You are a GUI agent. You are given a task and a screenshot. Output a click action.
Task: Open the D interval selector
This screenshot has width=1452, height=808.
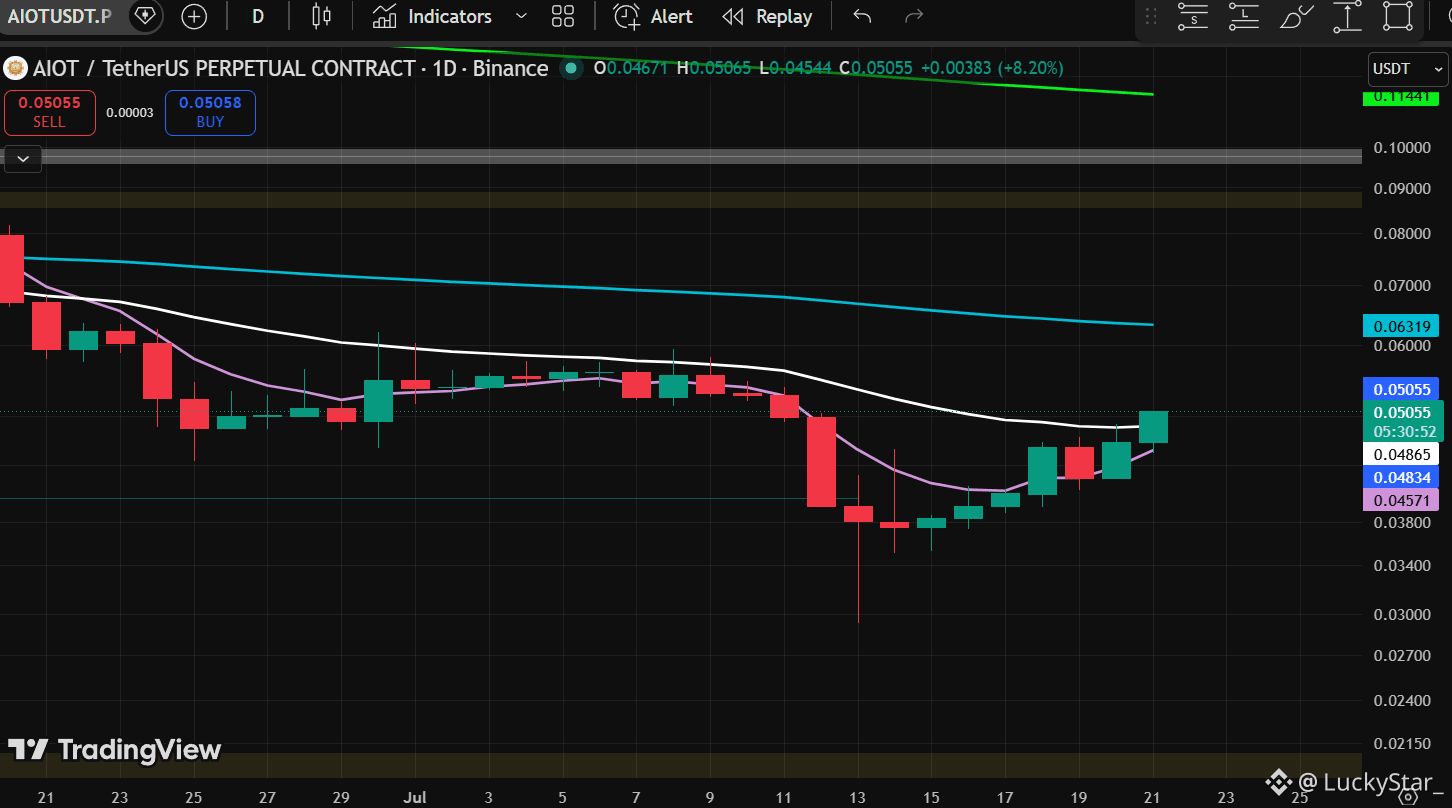[258, 16]
